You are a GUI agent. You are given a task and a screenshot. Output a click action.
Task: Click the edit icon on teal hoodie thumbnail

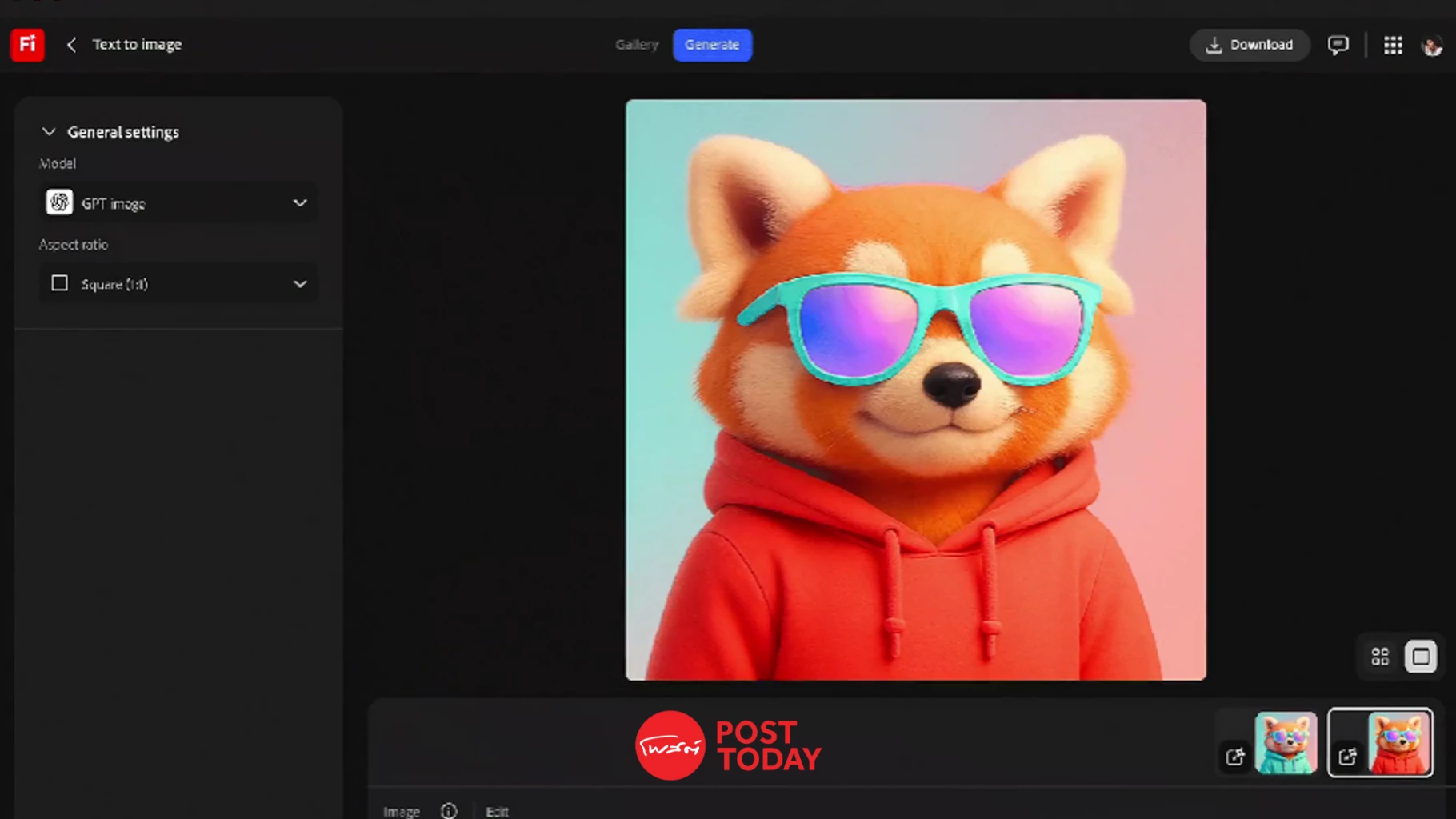[x=1235, y=756]
